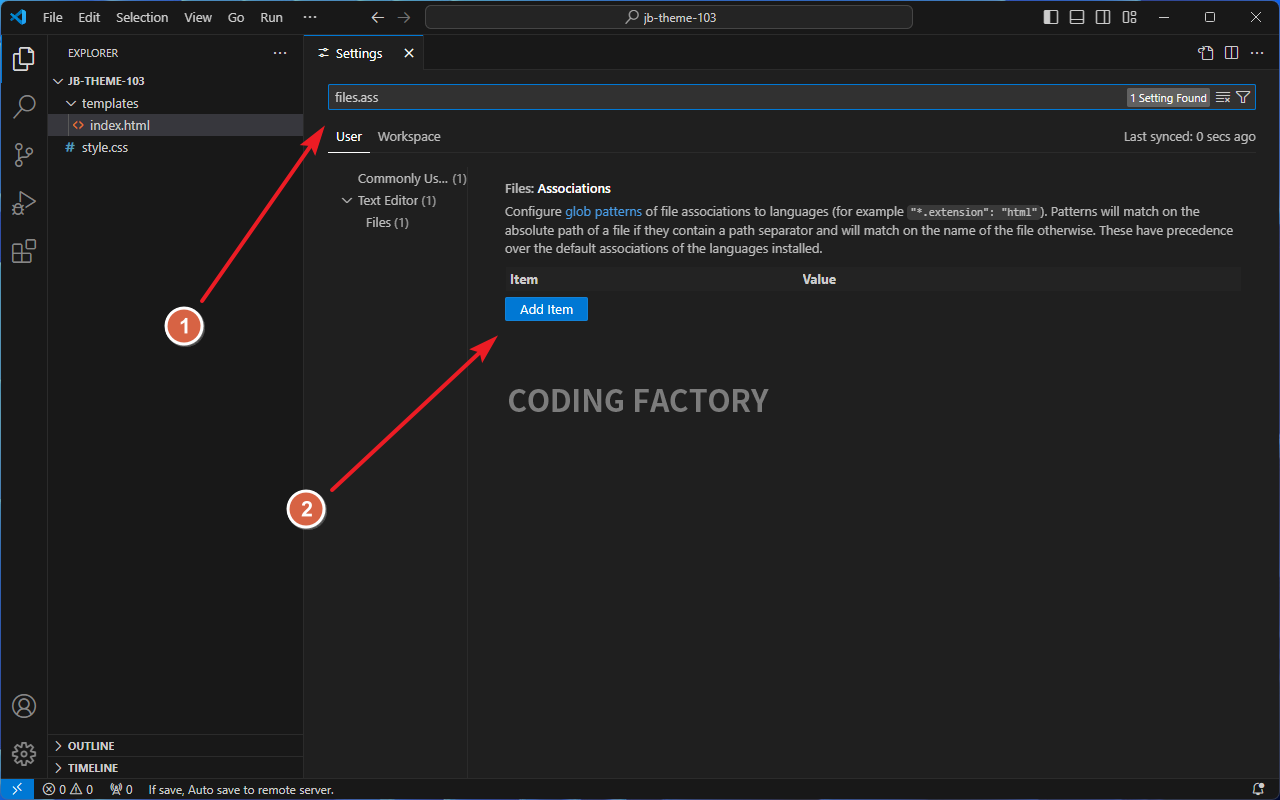Open the Edit menu

click(89, 17)
